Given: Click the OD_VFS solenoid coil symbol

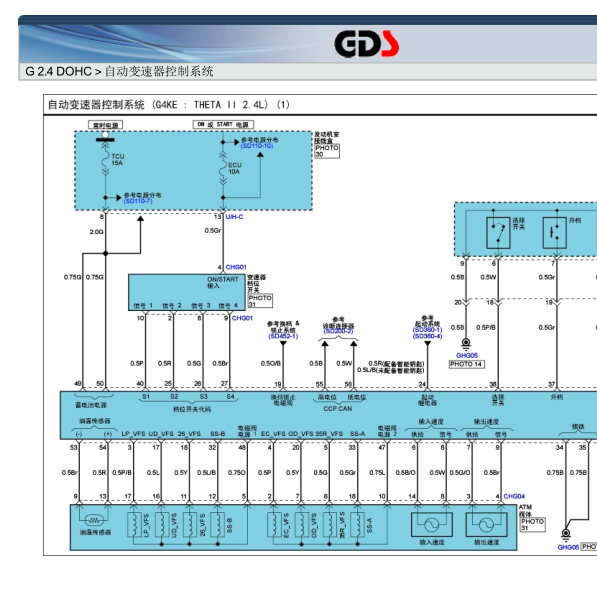Looking at the screenshot, I should coord(302,525).
